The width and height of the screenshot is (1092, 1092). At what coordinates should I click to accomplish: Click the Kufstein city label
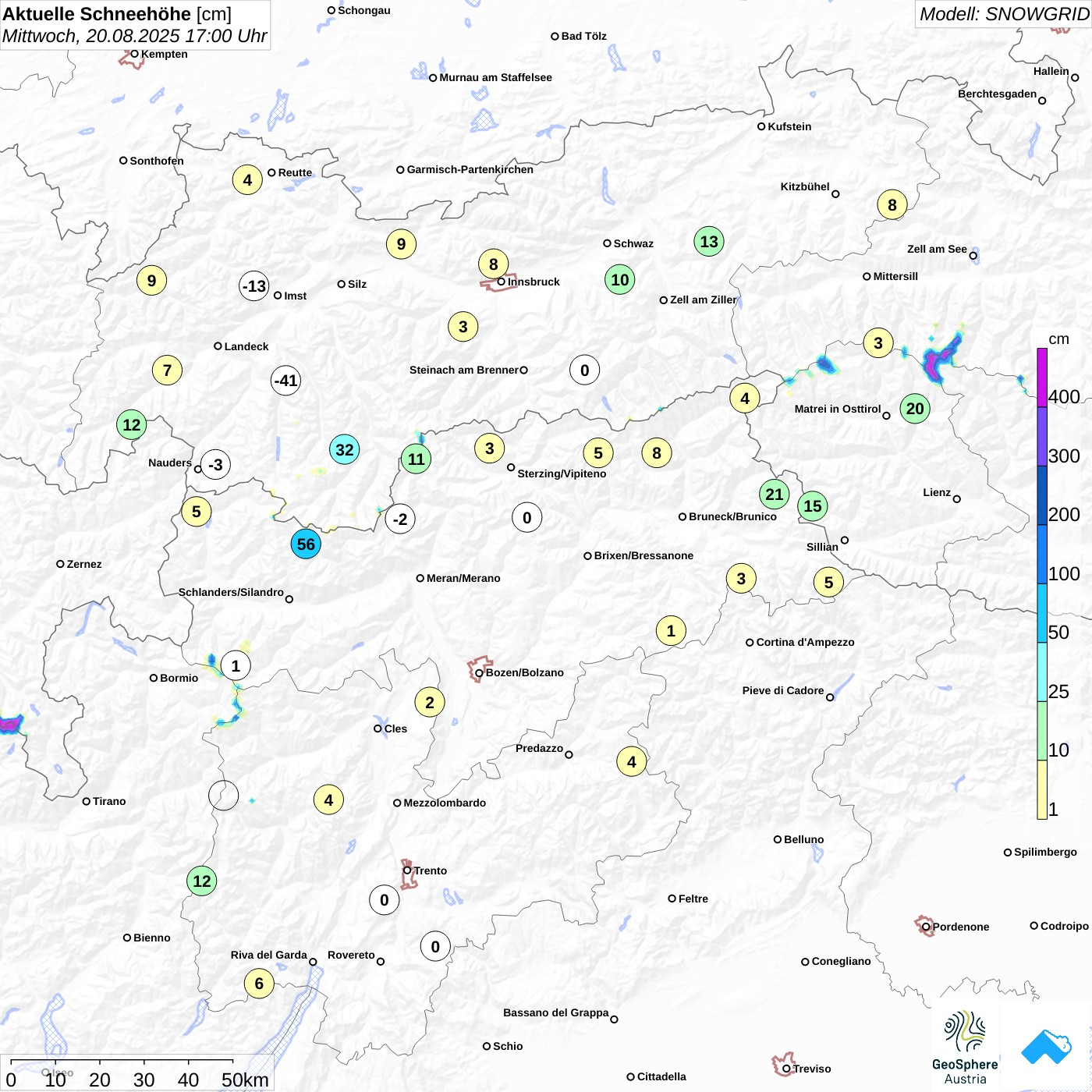pyautogui.click(x=789, y=126)
